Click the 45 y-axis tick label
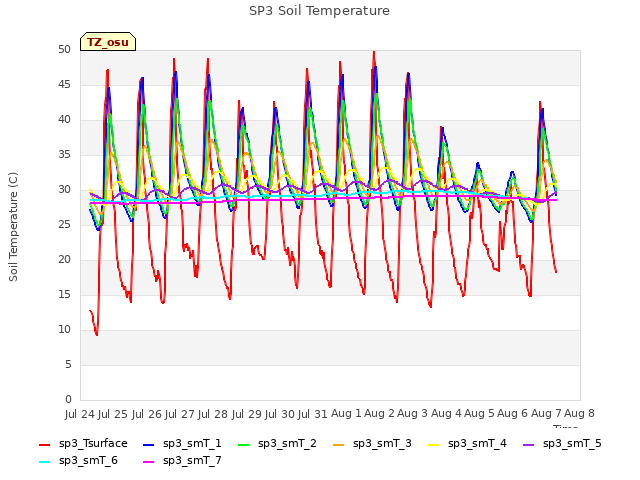 click(x=64, y=85)
